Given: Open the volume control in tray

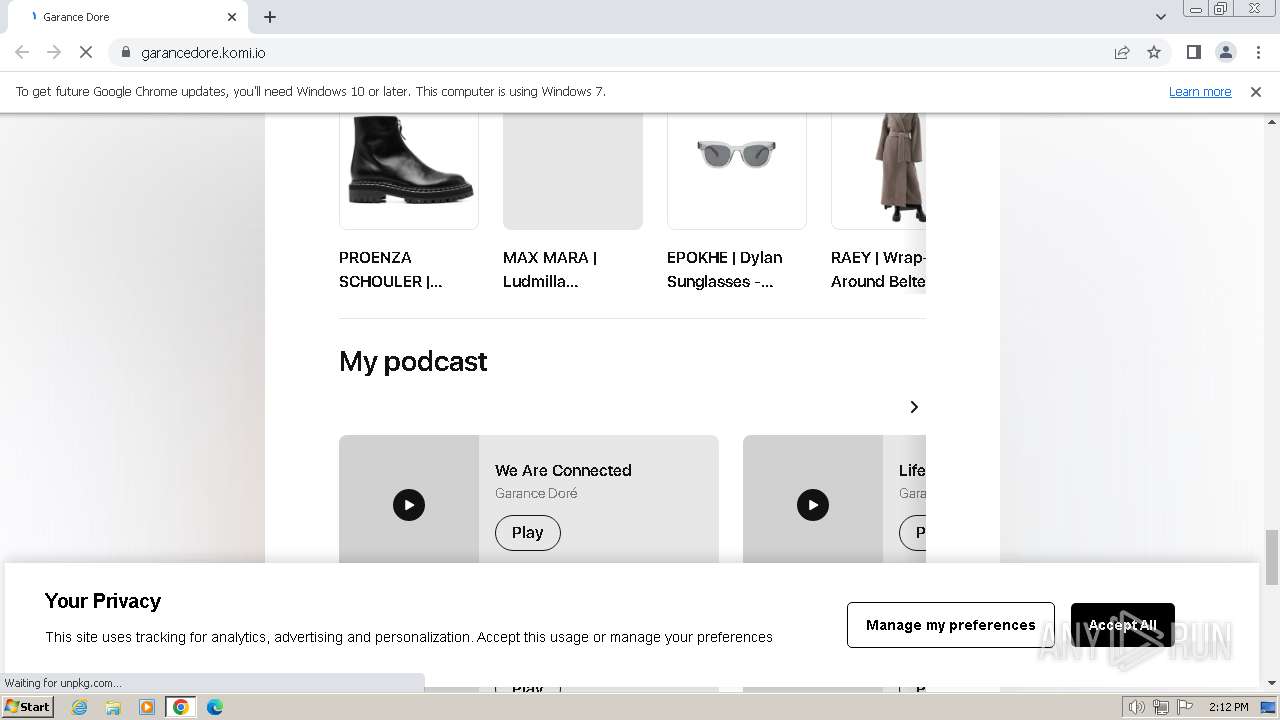Looking at the screenshot, I should click(1137, 707).
